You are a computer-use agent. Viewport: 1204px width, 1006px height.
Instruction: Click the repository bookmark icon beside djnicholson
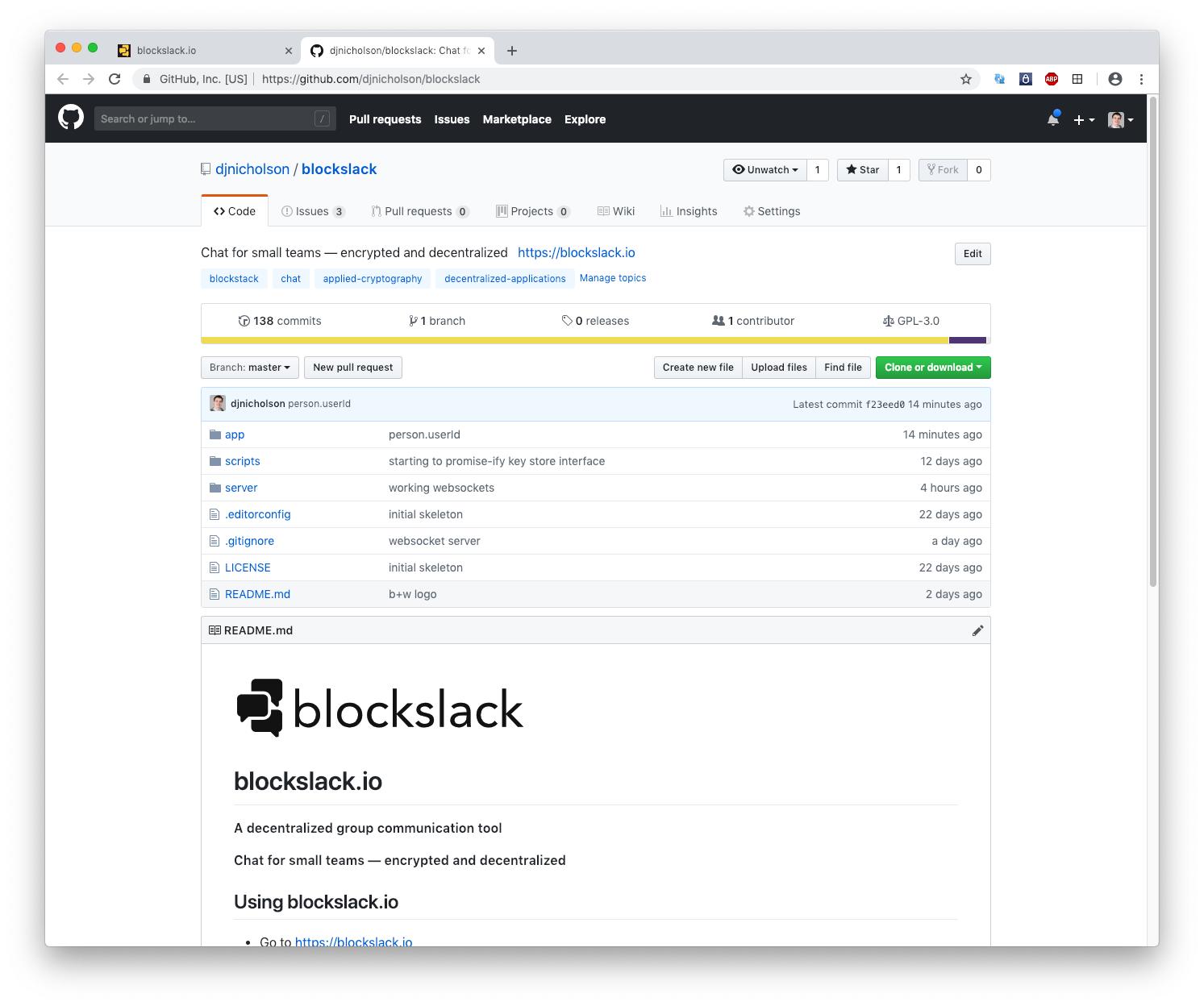pyautogui.click(x=206, y=168)
